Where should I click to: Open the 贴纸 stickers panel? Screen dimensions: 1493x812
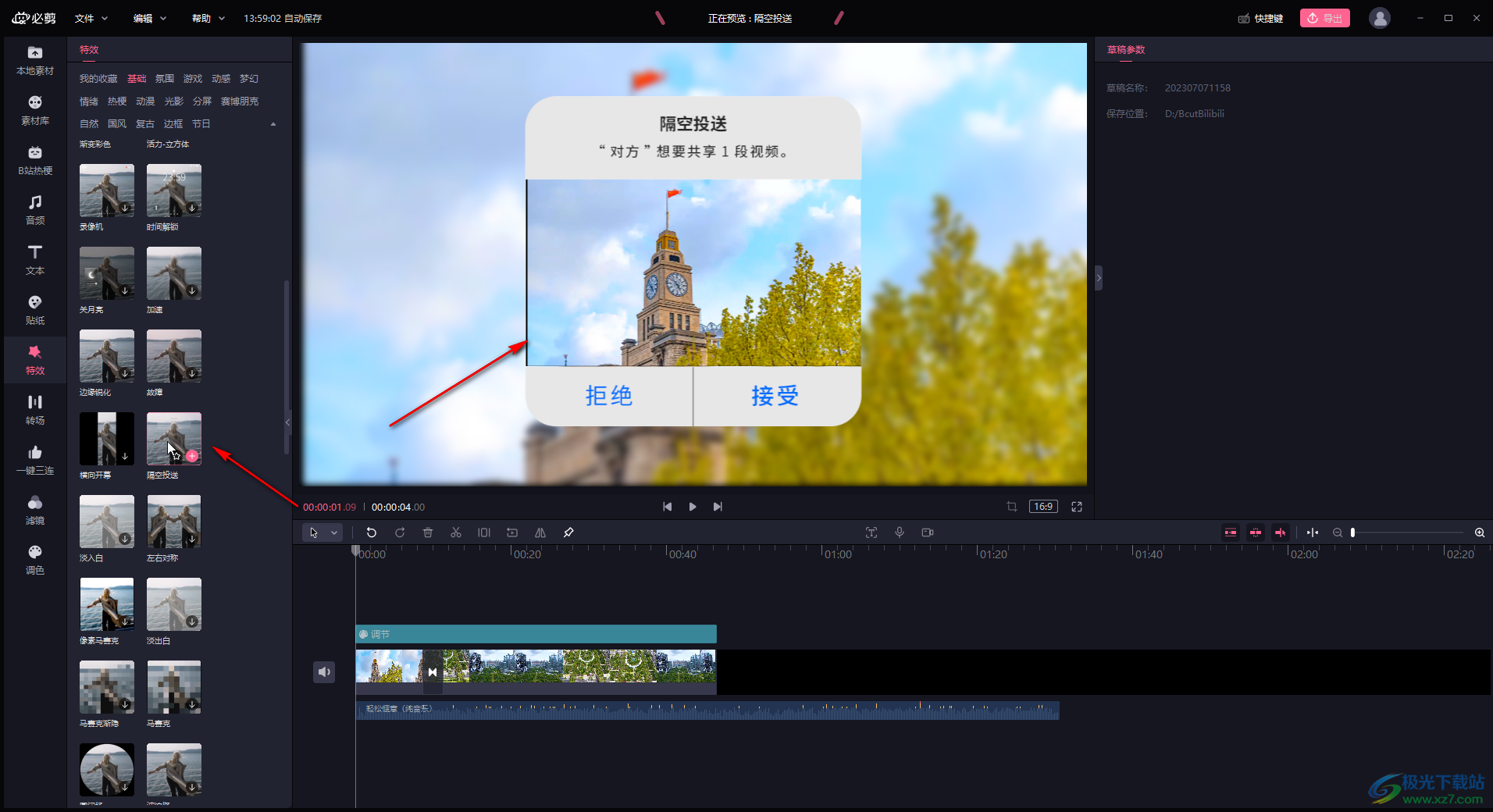(x=35, y=311)
